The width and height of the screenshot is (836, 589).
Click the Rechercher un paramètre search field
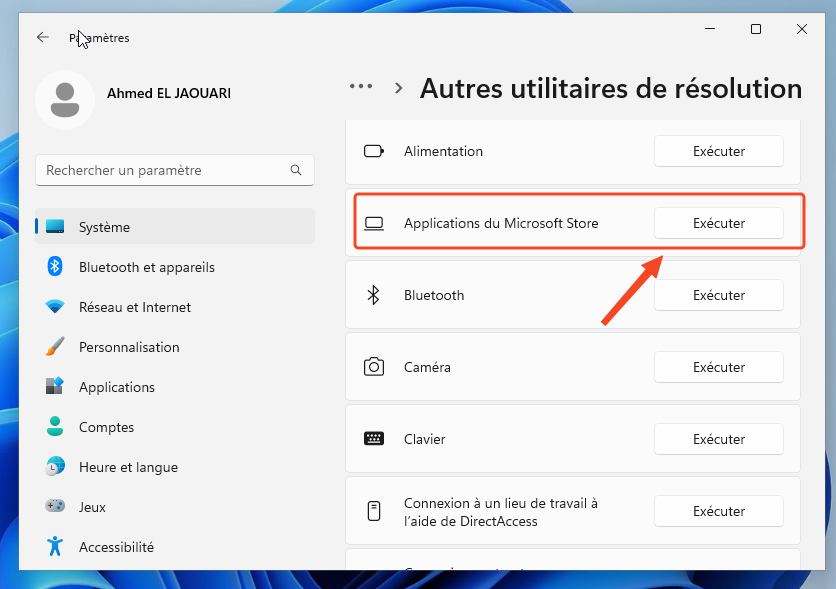coord(165,170)
